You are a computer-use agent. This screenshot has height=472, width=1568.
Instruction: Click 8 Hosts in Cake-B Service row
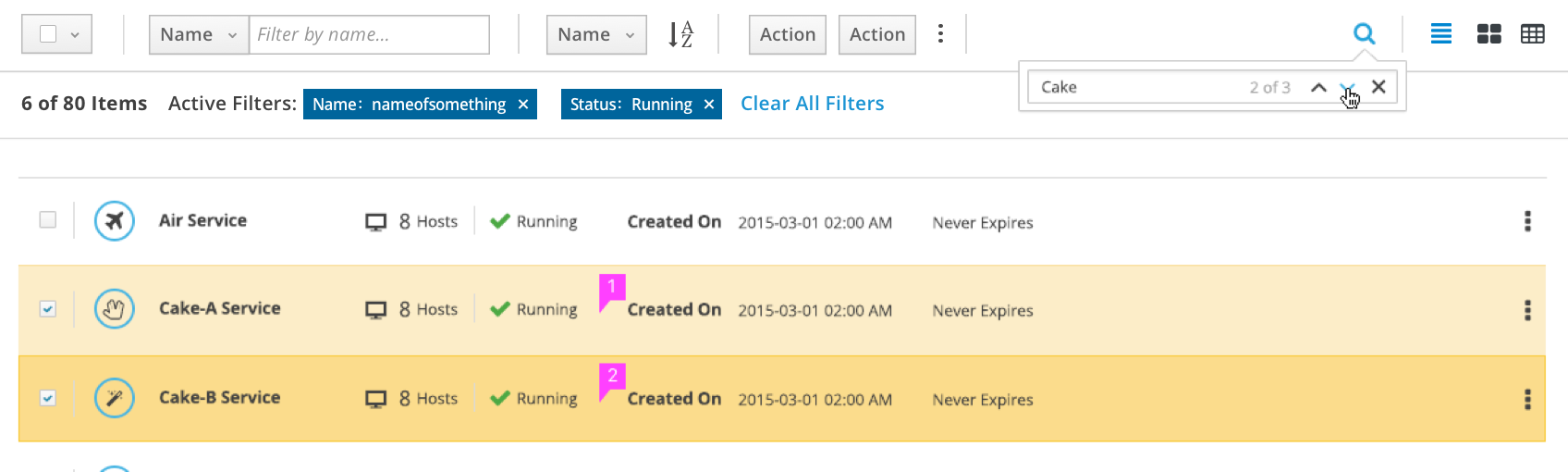point(428,399)
